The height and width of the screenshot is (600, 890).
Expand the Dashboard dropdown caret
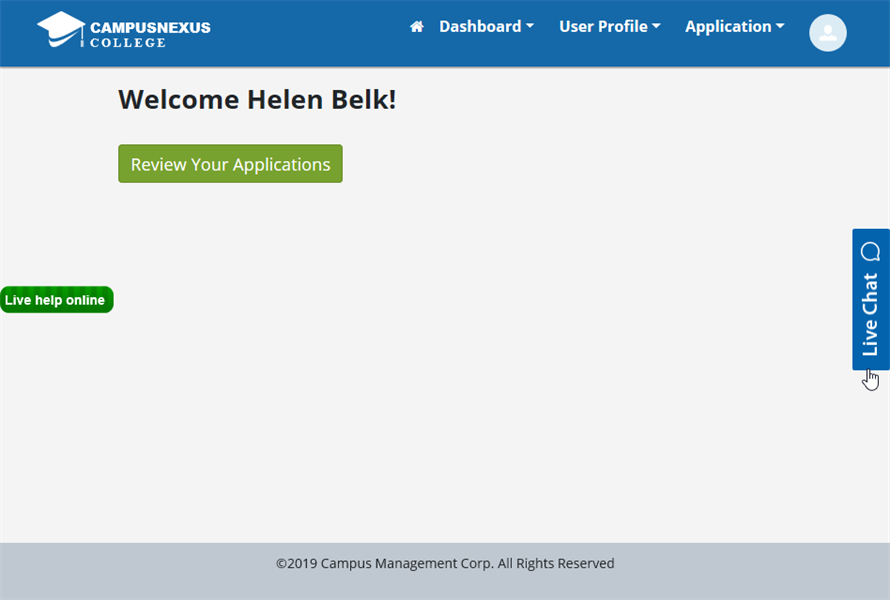530,27
